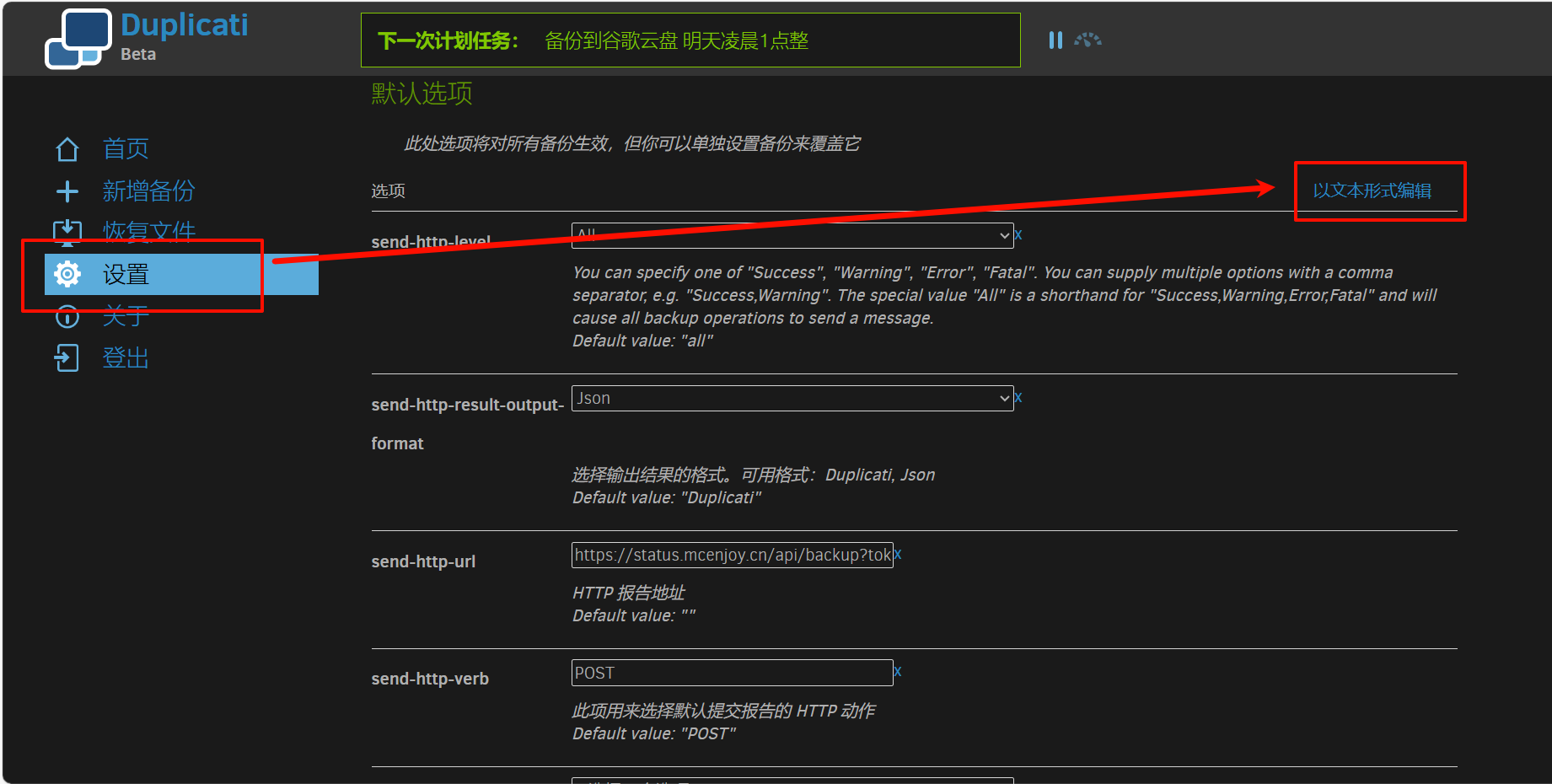This screenshot has height=784, width=1552.
Task: Click the plus icon for 新增备份
Action: point(67,191)
